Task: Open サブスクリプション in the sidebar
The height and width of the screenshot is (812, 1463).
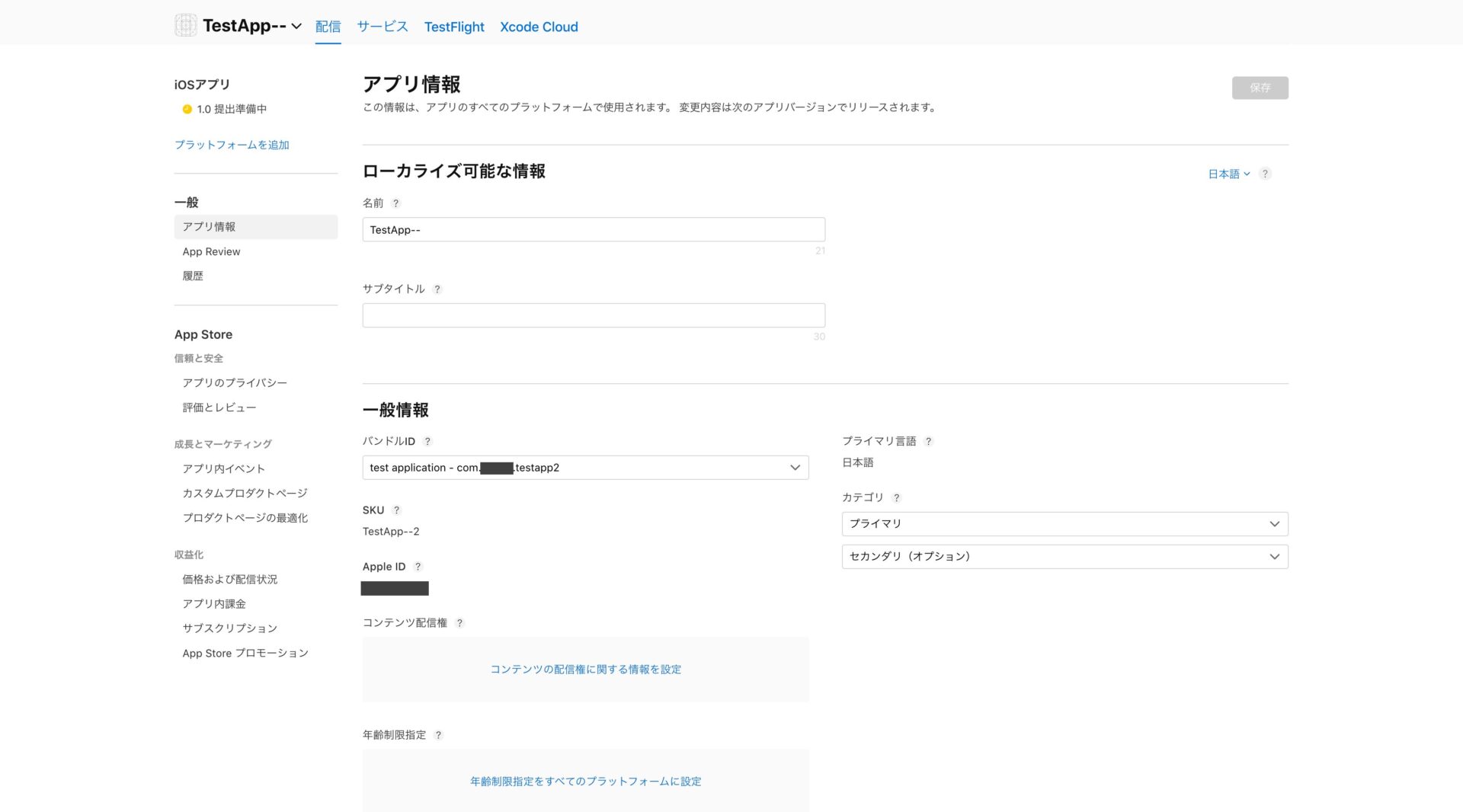Action: click(230, 628)
